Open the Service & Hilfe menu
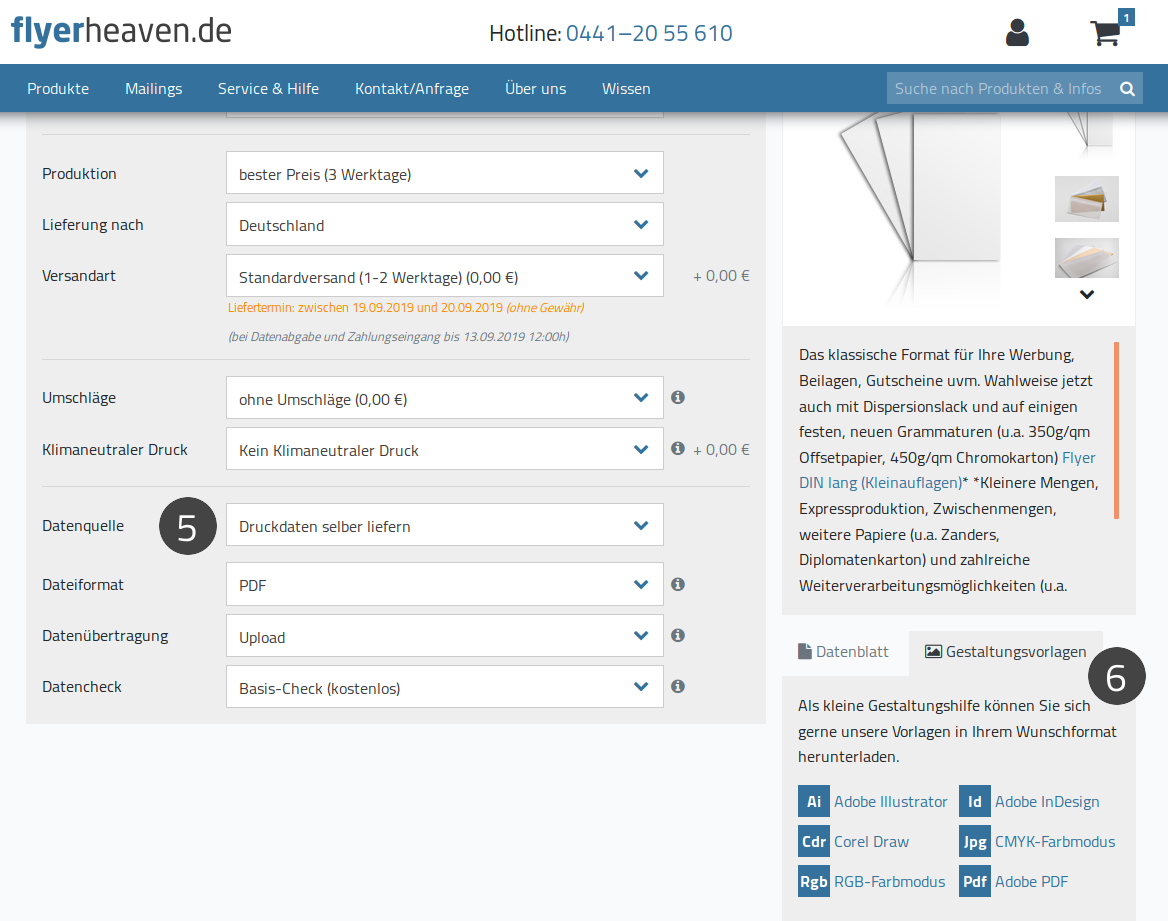1168x921 pixels. [x=268, y=89]
